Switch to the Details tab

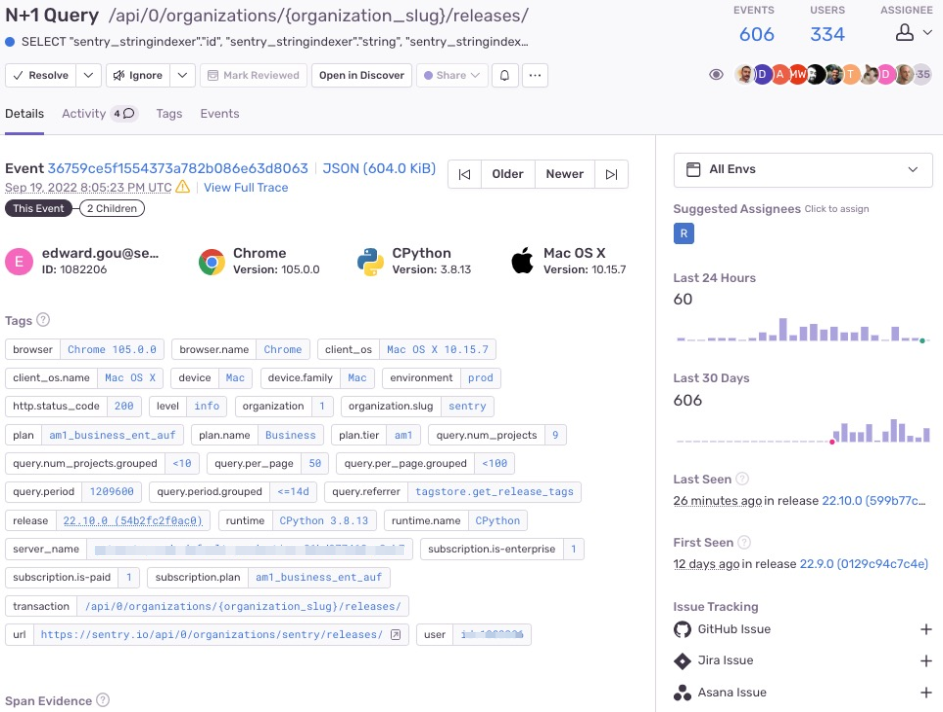(x=25, y=114)
